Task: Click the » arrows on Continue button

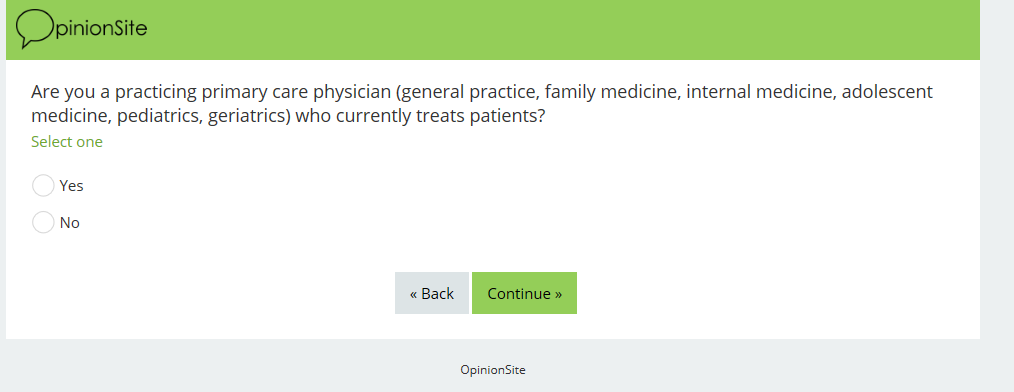Action: [558, 294]
